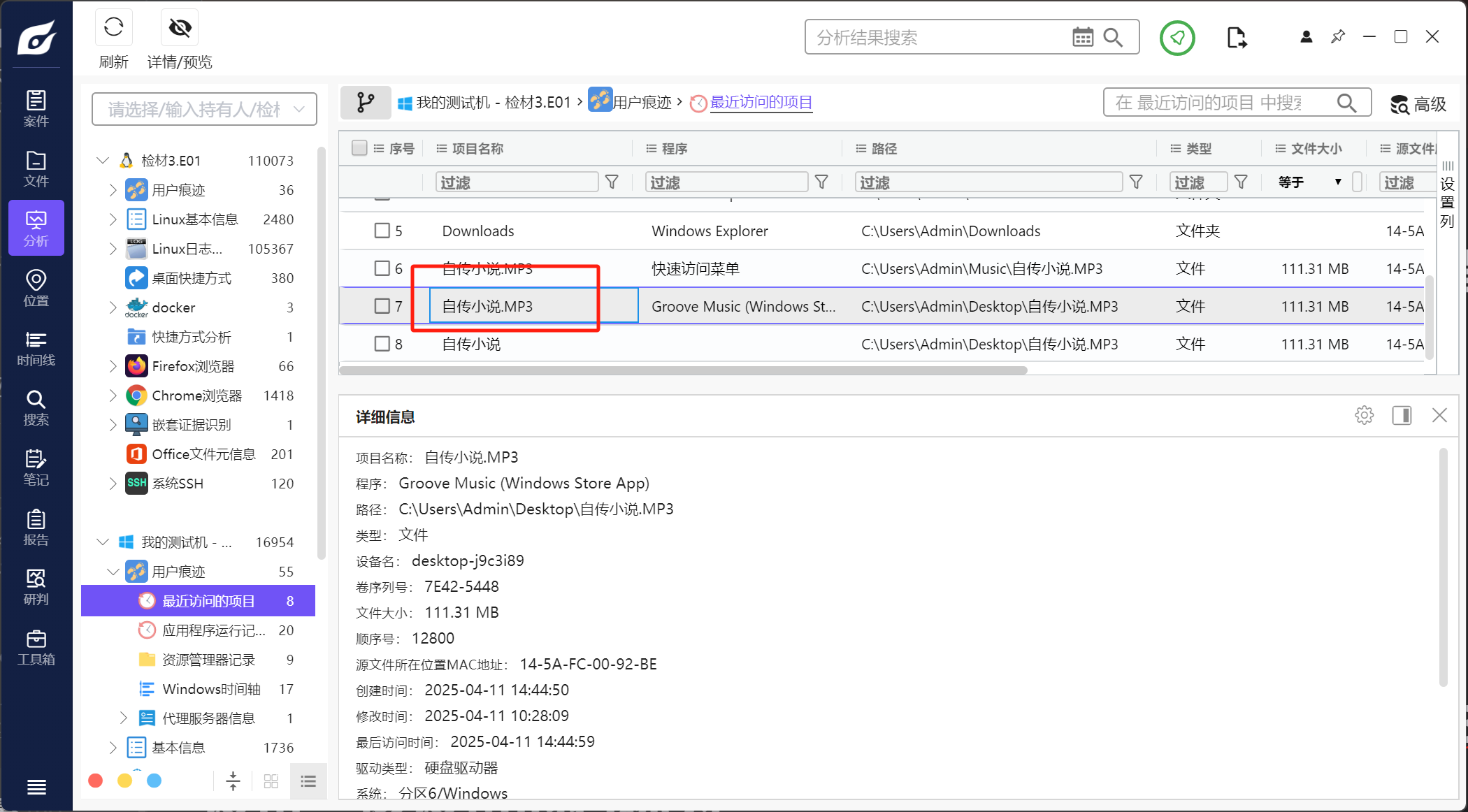Open the calendar date filter in search bar
1468x812 pixels.
pos(1082,37)
